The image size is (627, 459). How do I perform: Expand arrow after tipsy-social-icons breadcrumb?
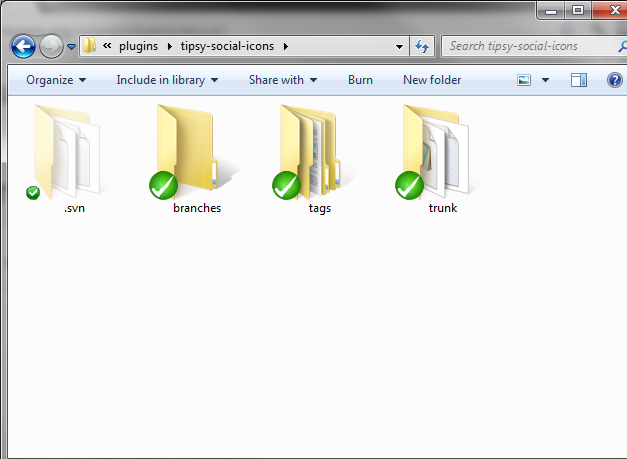286,46
